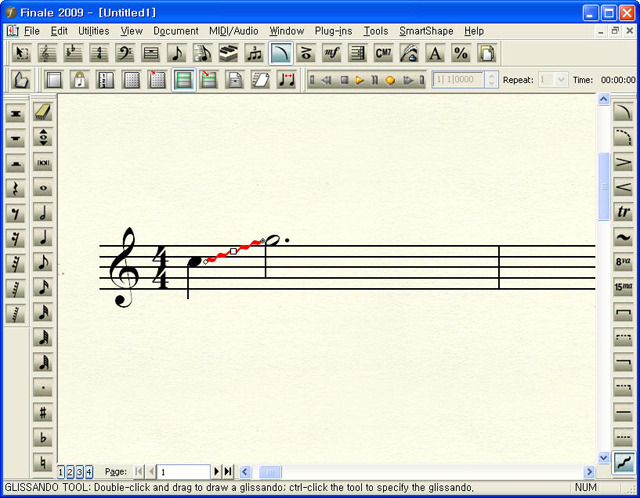The height and width of the screenshot is (498, 640).
Task: Select the Expression tool marked mf
Action: tap(332, 54)
